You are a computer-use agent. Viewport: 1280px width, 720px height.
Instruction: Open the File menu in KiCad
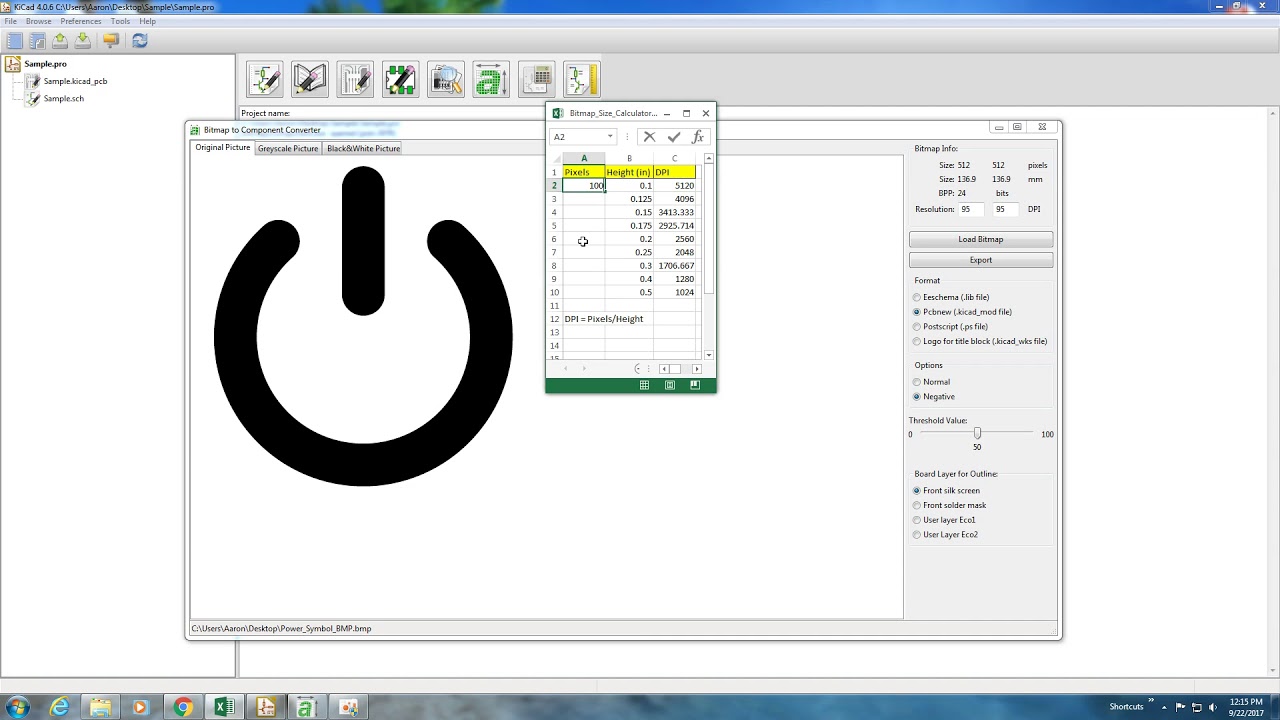pos(10,21)
